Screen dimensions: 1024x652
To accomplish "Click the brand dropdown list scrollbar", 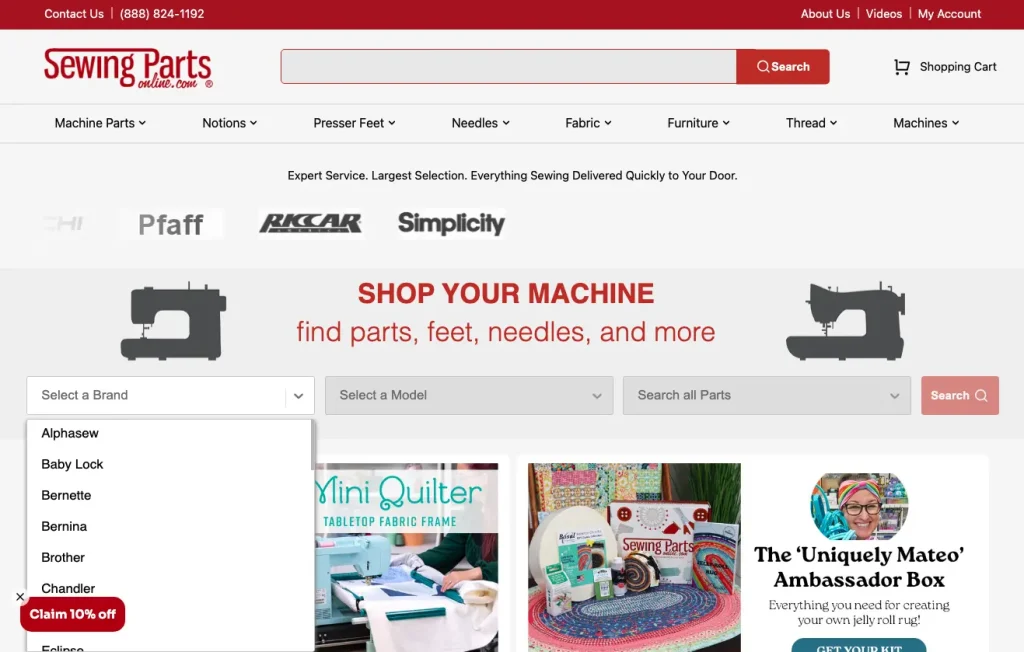I will coord(313,446).
